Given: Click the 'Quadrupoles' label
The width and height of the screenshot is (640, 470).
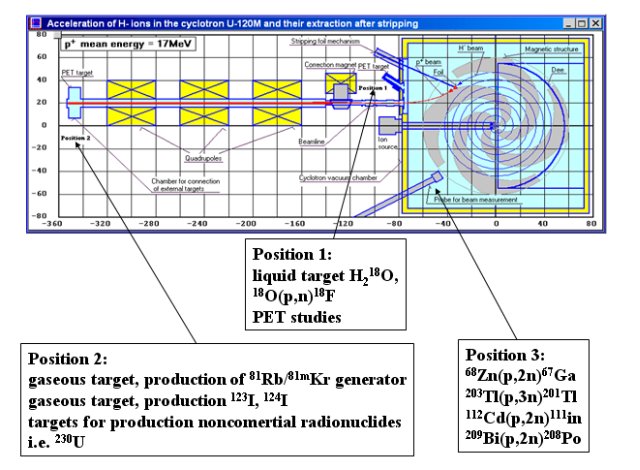Looking at the screenshot, I should 203,158.
